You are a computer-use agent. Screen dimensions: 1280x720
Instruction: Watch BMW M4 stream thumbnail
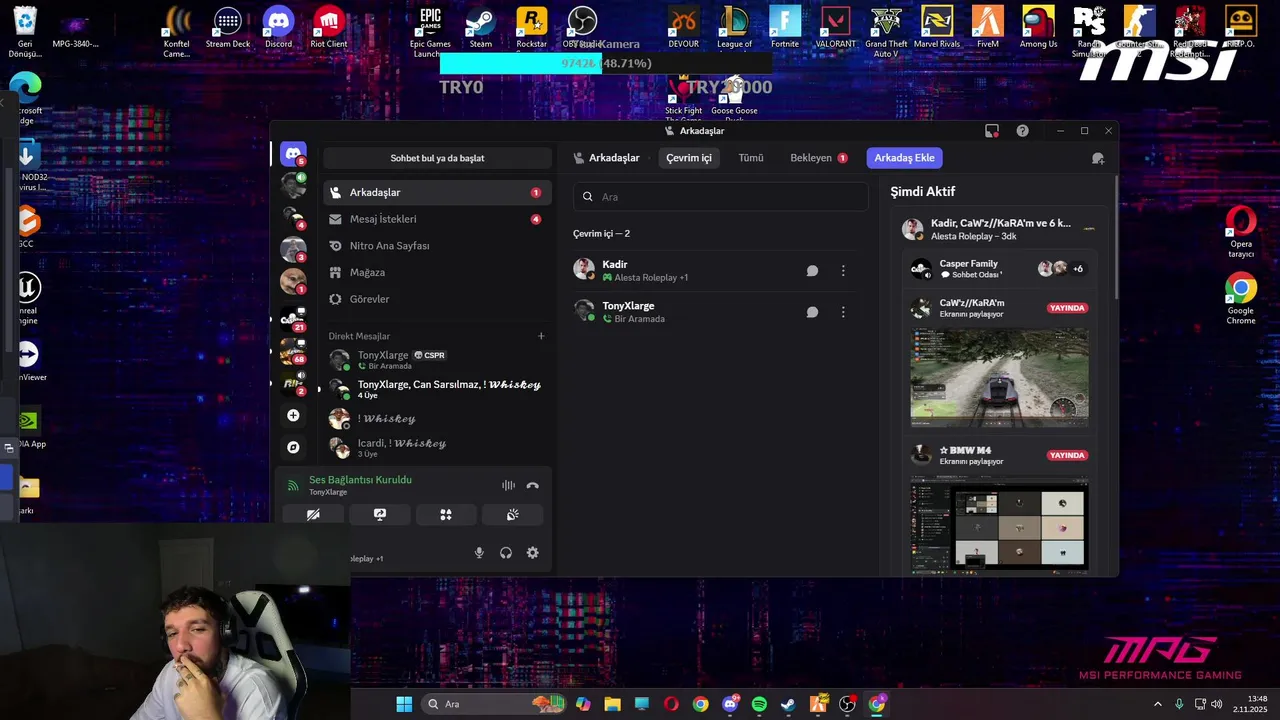click(999, 523)
